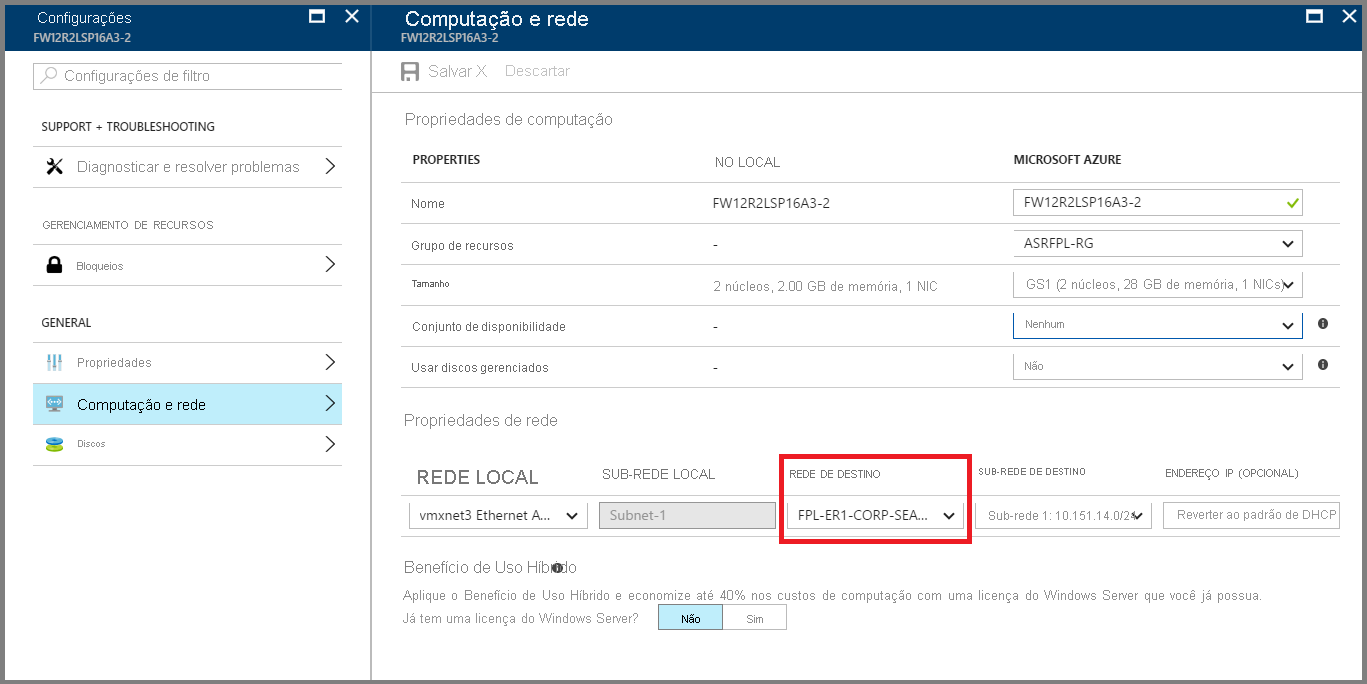Screen dimensions: 1367x684
Task: Click the Propriedades de computação heading
Action: 509,119
